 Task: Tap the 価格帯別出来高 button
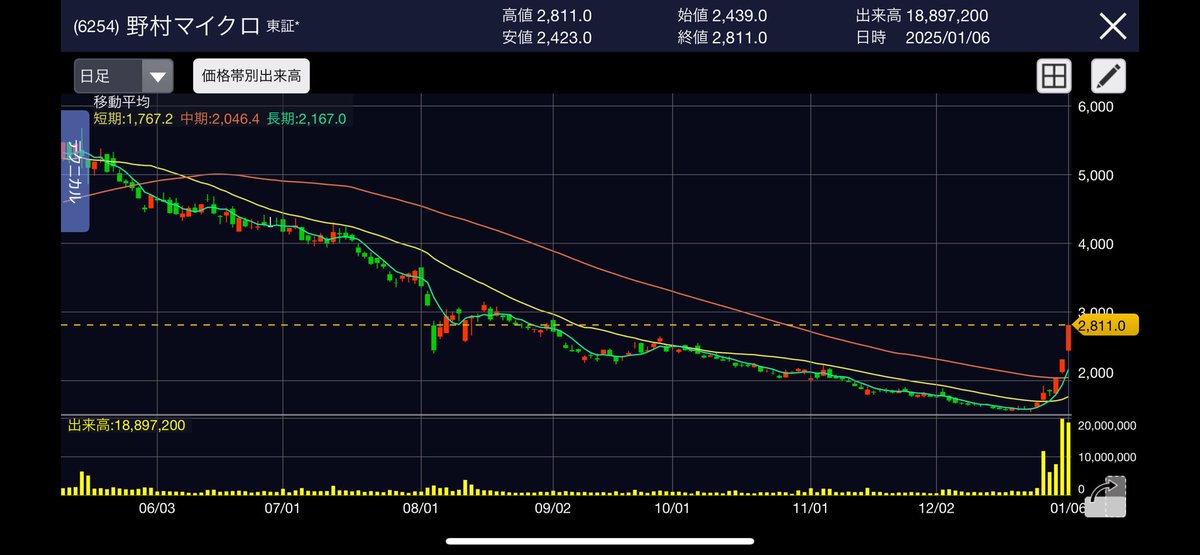252,76
